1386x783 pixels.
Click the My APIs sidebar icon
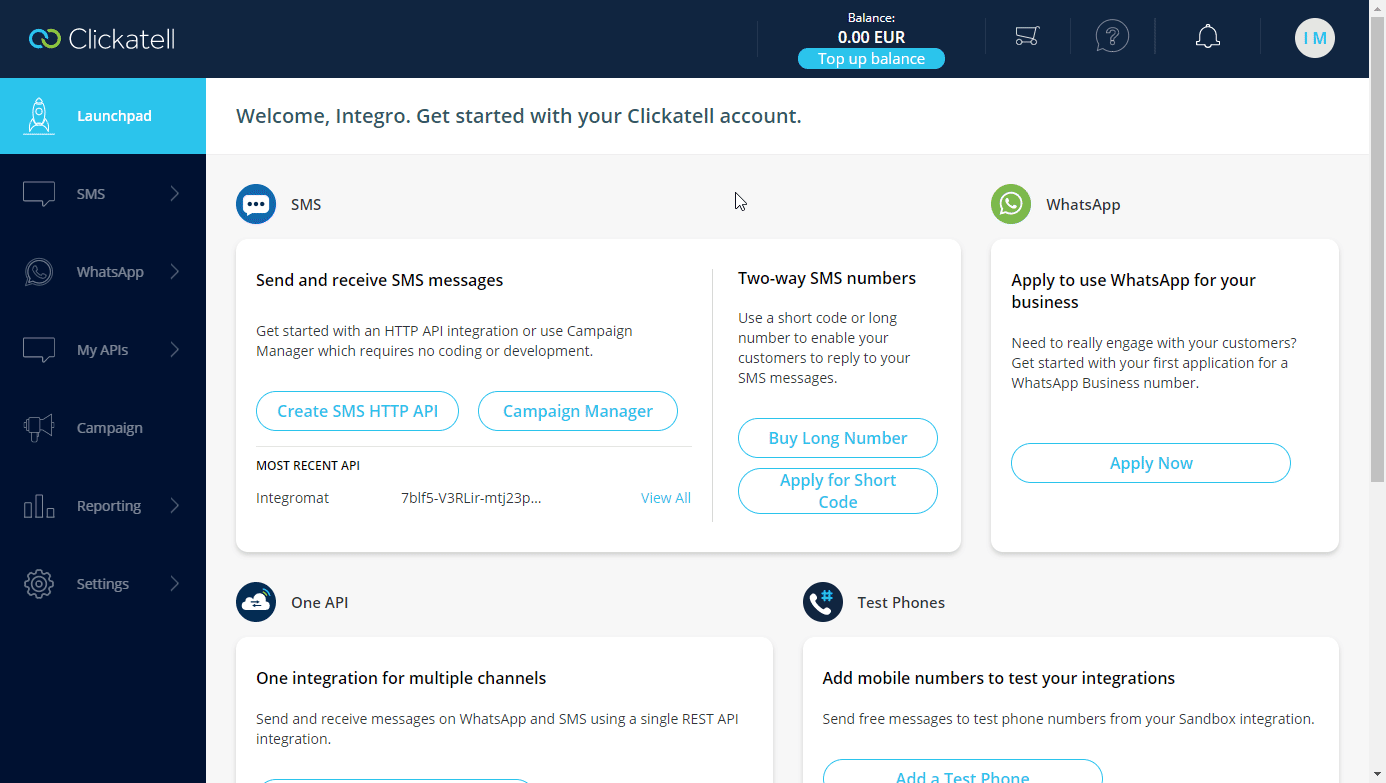39,350
